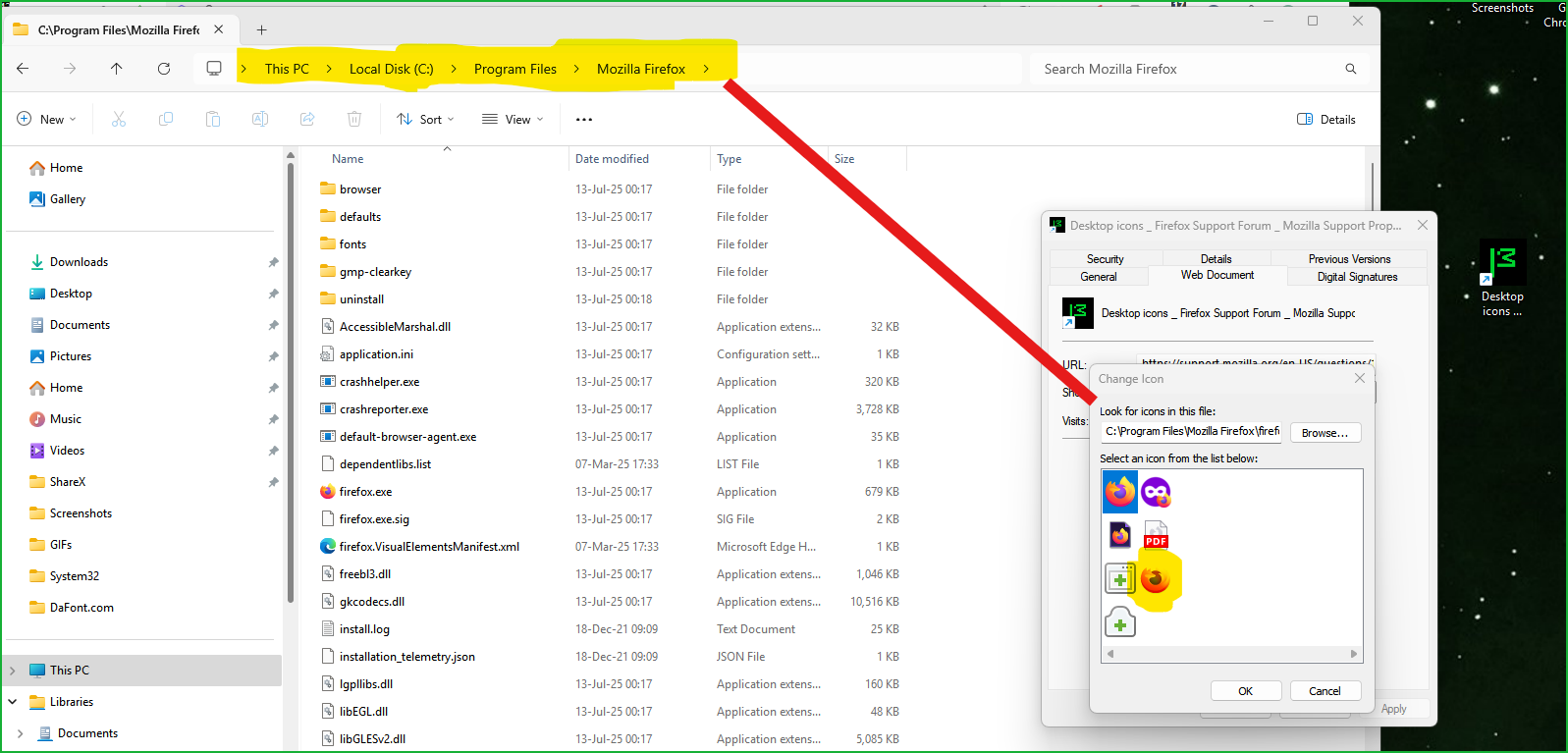Click Browse... in Change Icon dialog

pyautogui.click(x=1325, y=433)
